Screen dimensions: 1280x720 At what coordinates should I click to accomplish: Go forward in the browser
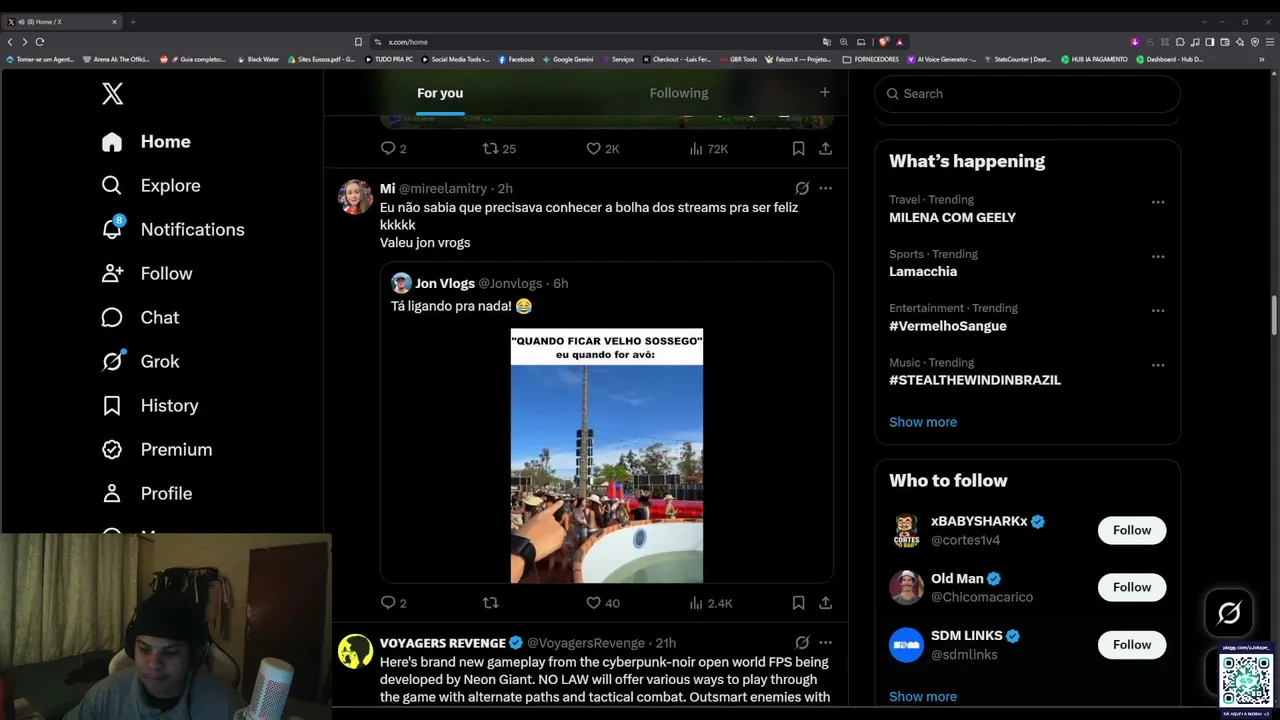click(24, 42)
